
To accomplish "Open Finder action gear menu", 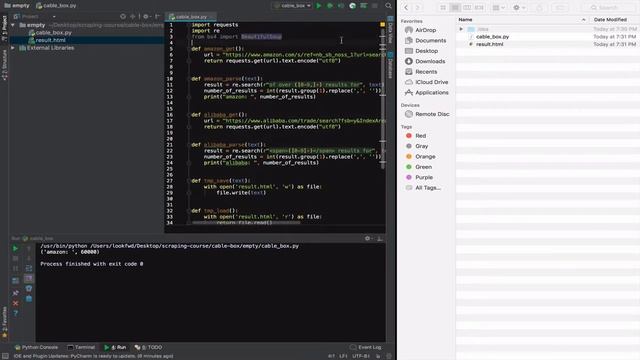I will (x=519, y=7).
